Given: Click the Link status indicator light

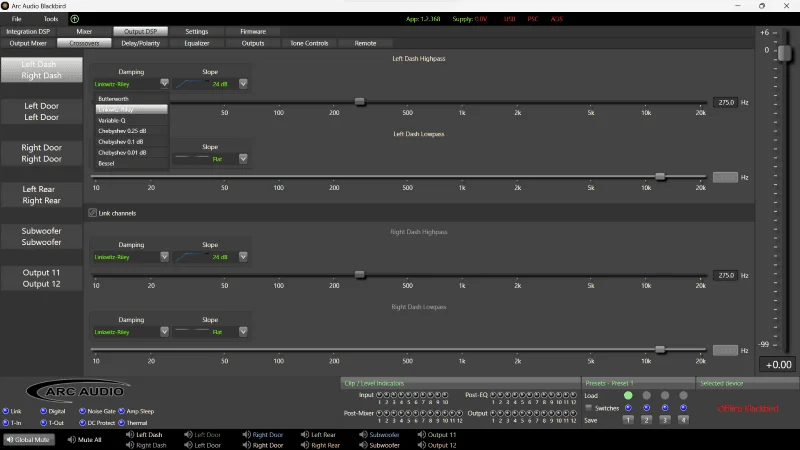Looking at the screenshot, I should [x=6, y=411].
